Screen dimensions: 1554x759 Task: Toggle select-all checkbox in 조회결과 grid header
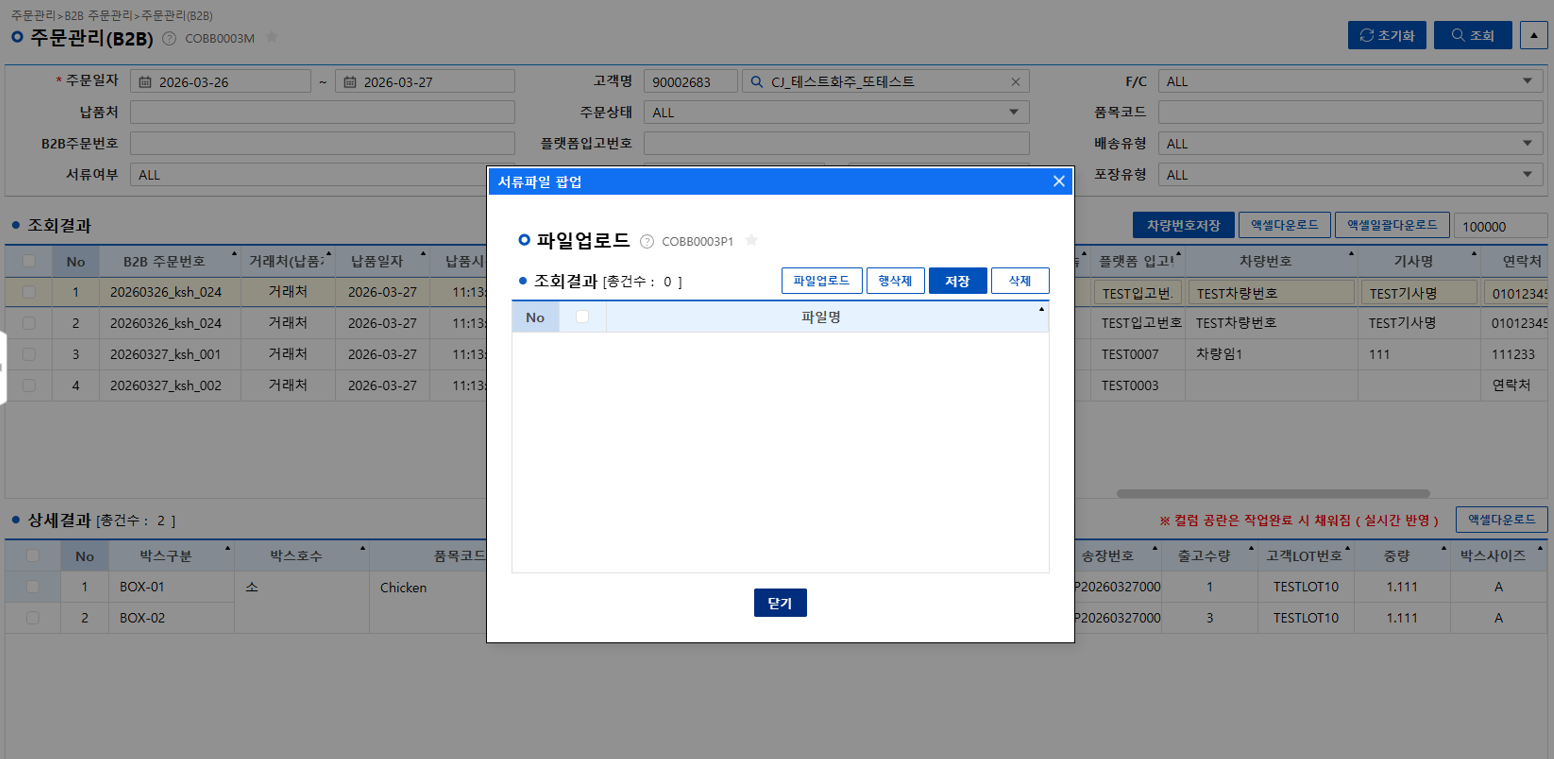coord(30,261)
